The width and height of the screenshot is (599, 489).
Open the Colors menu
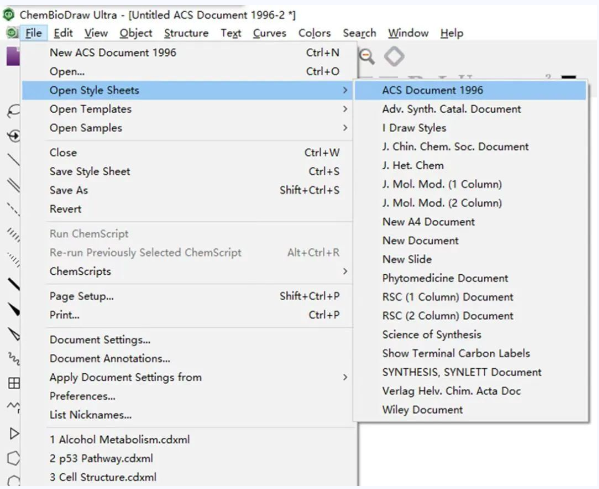[314, 33]
